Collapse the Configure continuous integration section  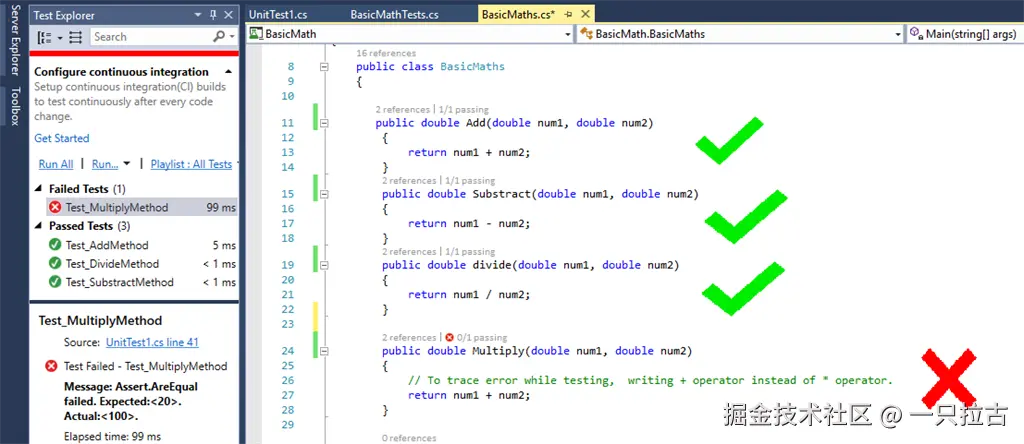228,72
